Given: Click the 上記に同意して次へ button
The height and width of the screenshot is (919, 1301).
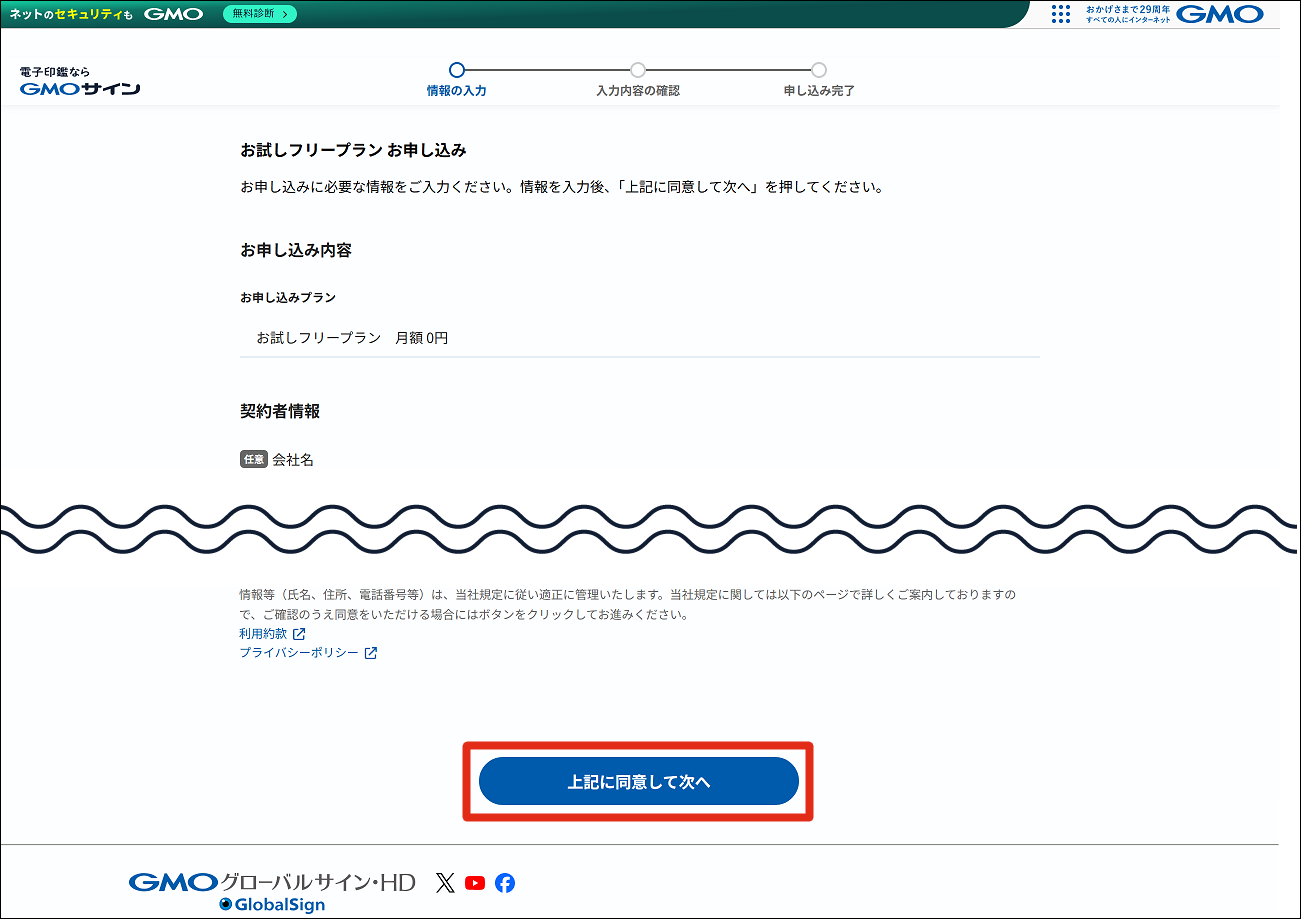Looking at the screenshot, I should (x=638, y=781).
